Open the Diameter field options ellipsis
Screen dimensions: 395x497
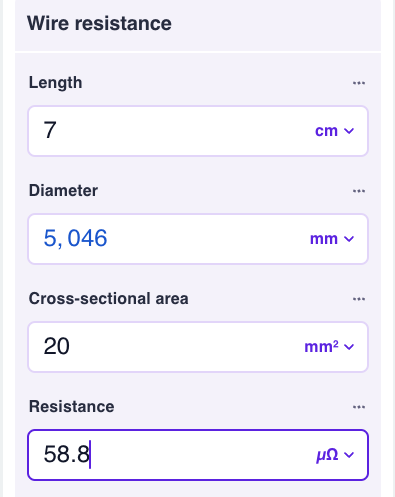359,191
